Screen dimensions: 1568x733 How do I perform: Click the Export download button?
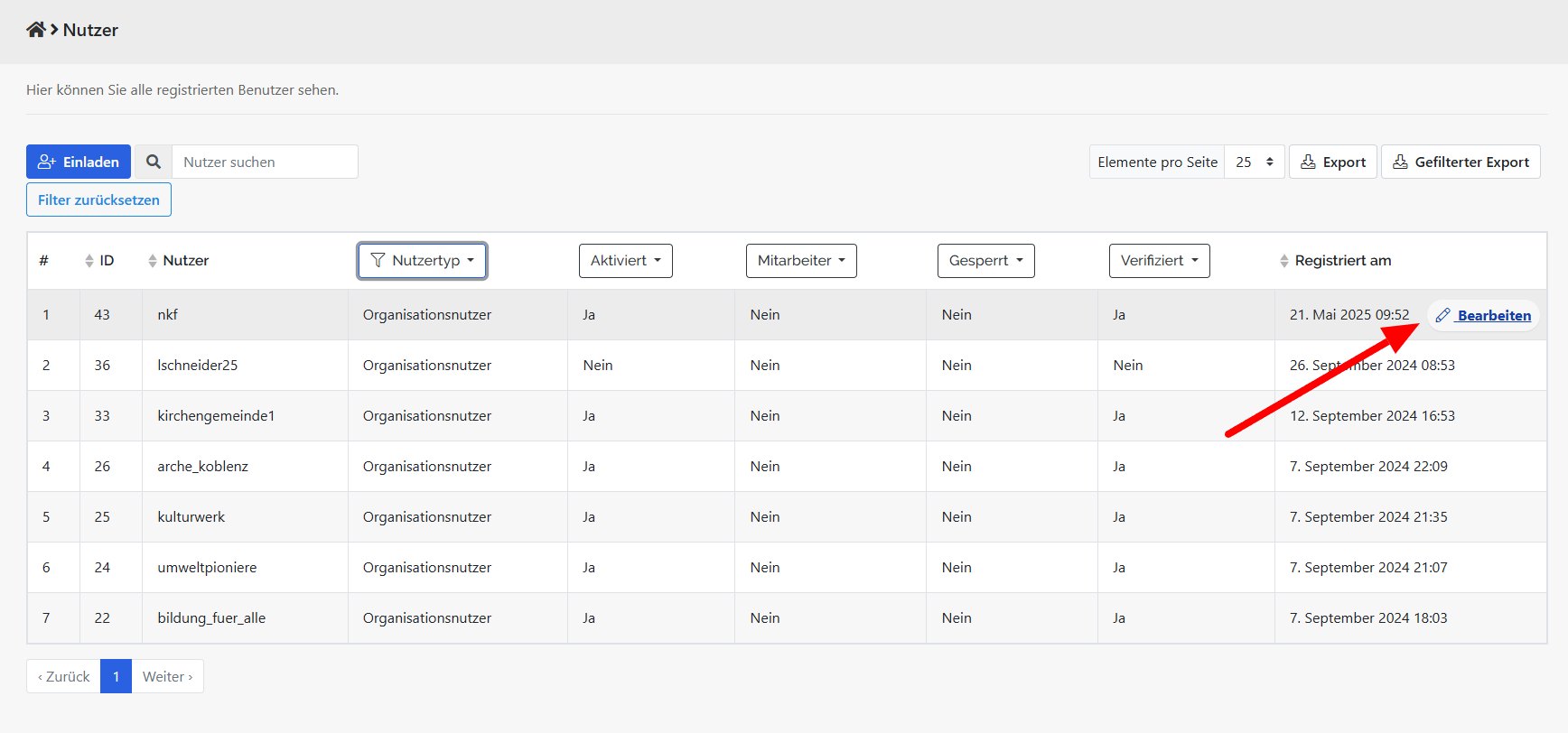(x=1332, y=162)
